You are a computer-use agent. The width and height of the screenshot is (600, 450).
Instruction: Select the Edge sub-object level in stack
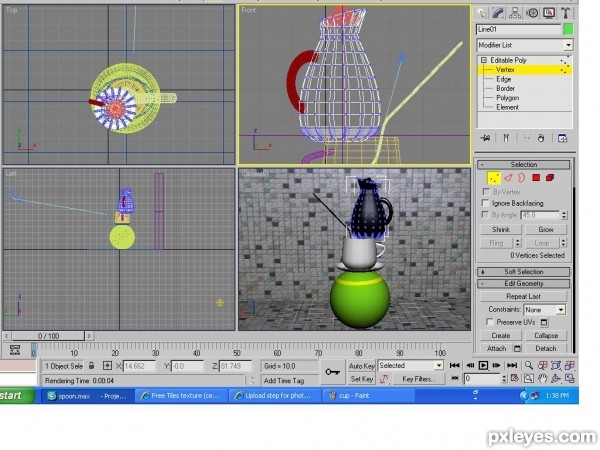(504, 79)
